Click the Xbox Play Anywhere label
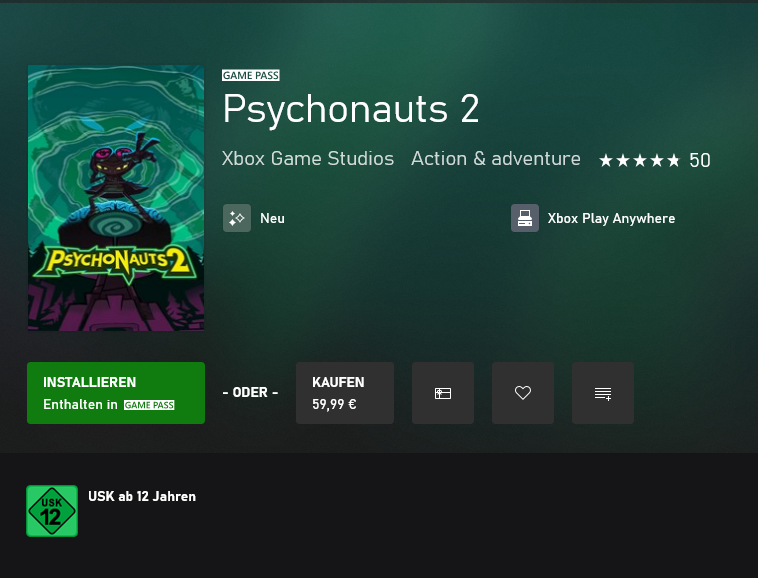The width and height of the screenshot is (758, 578). click(x=612, y=218)
